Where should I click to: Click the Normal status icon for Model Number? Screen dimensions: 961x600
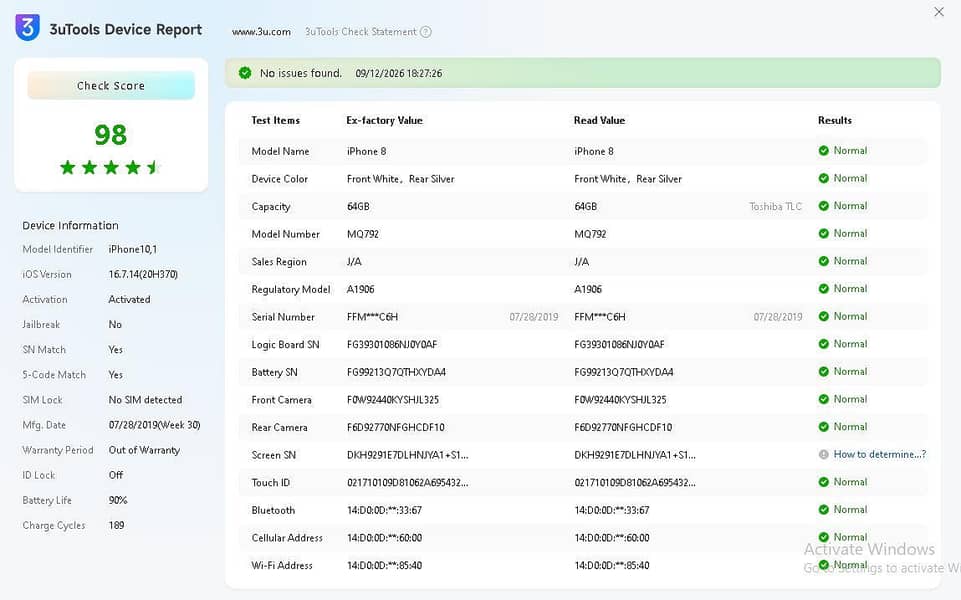[824, 234]
